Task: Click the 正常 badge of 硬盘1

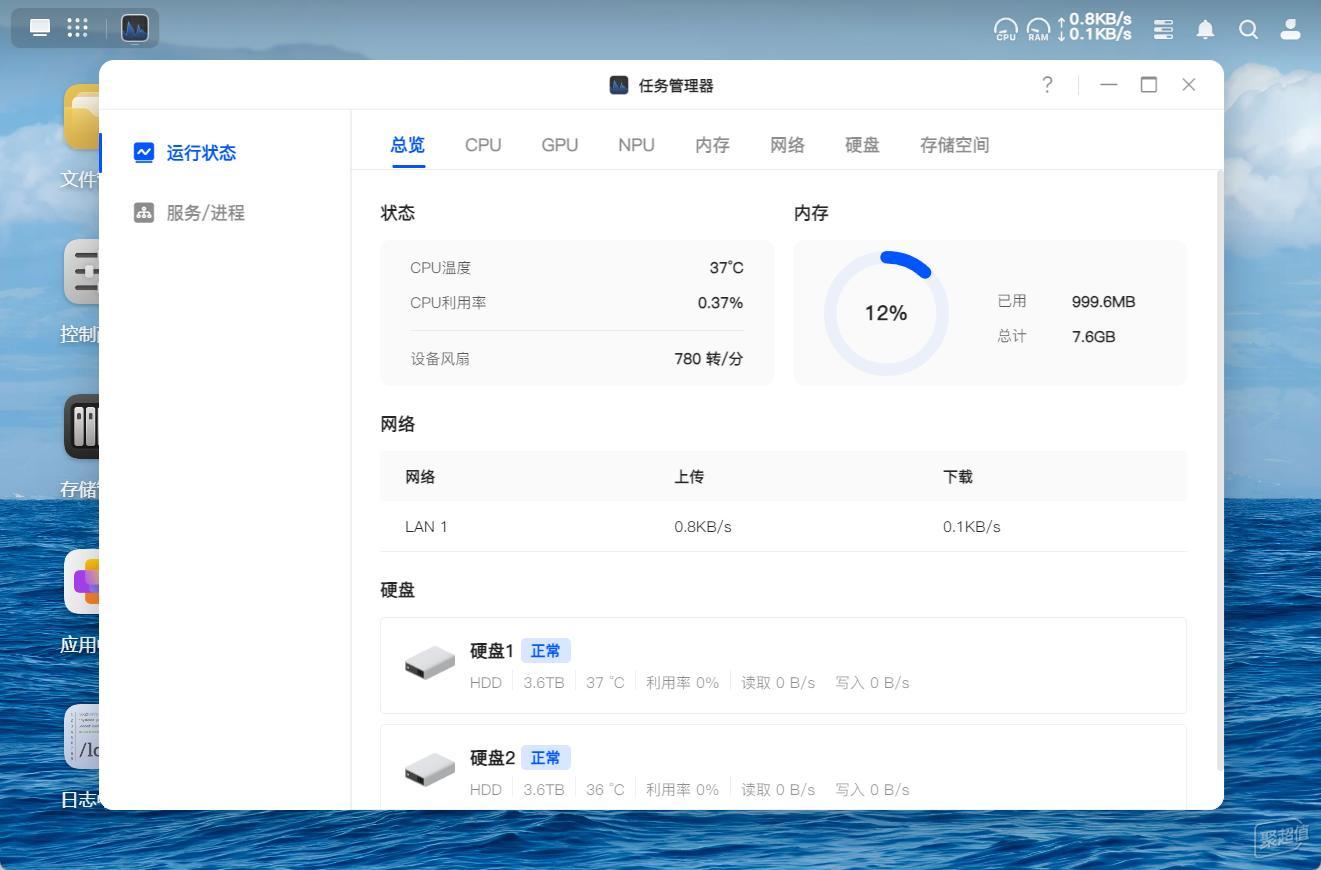Action: point(546,651)
